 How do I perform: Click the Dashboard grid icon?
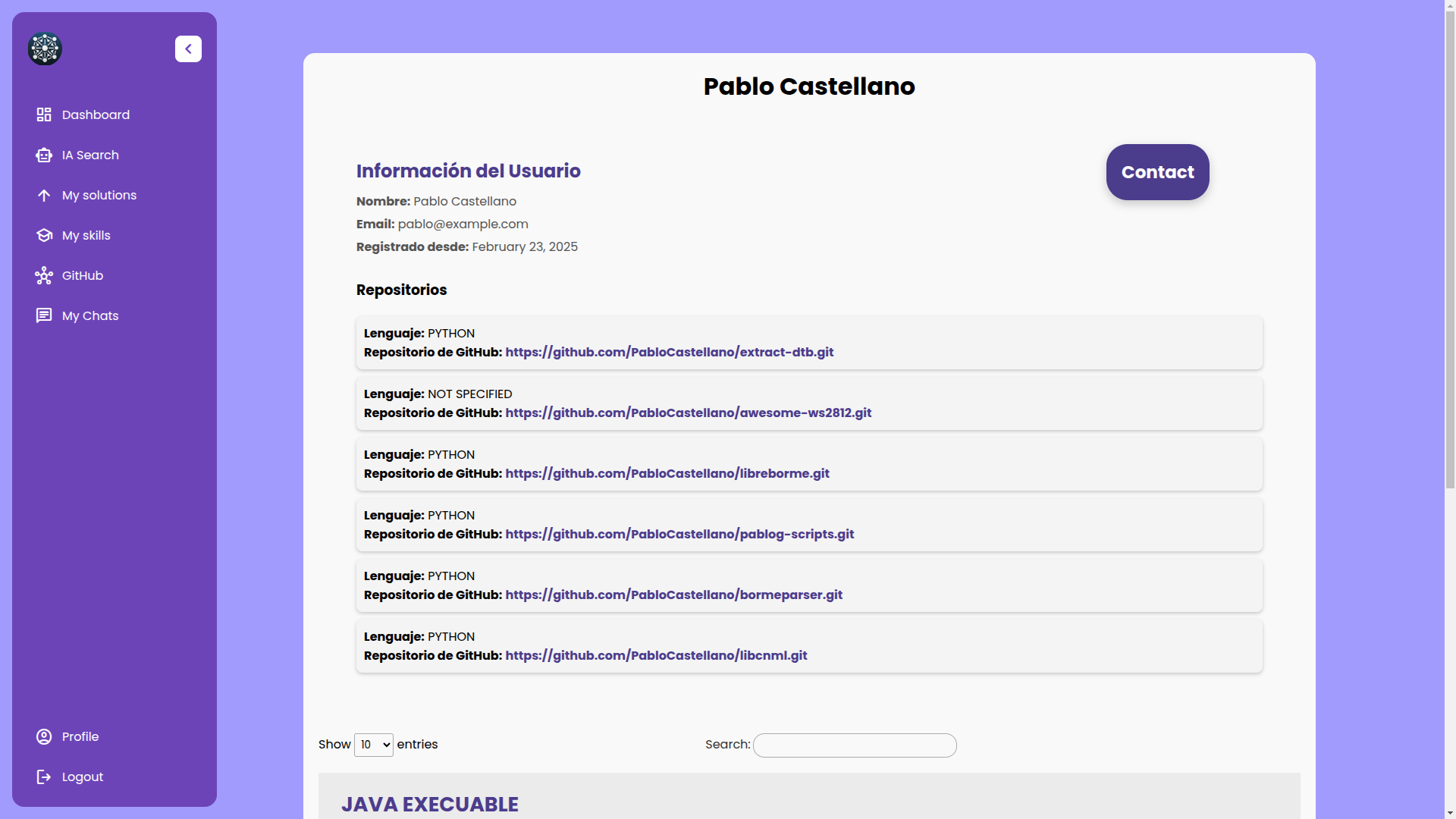point(44,115)
